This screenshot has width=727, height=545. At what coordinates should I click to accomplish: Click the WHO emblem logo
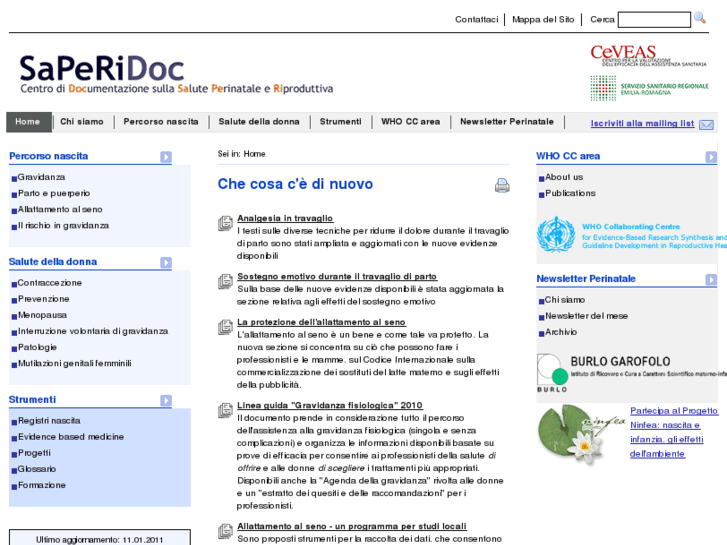pyautogui.click(x=556, y=235)
